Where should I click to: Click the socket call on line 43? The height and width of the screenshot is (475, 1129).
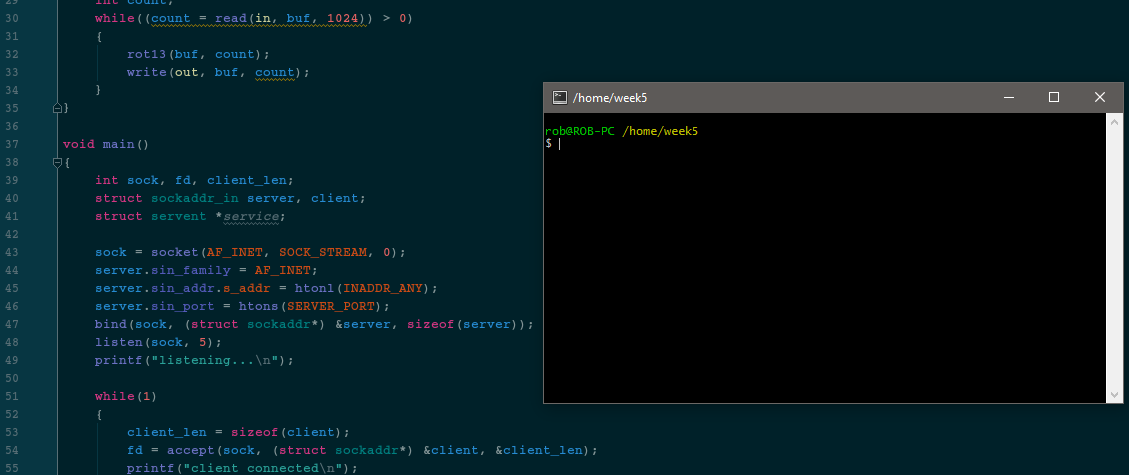click(x=174, y=252)
